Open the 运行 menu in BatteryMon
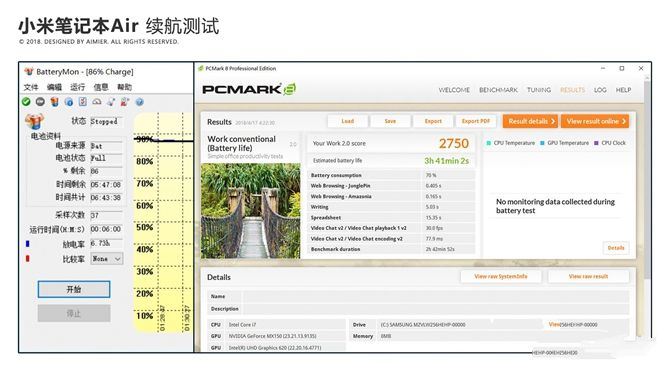 77,87
